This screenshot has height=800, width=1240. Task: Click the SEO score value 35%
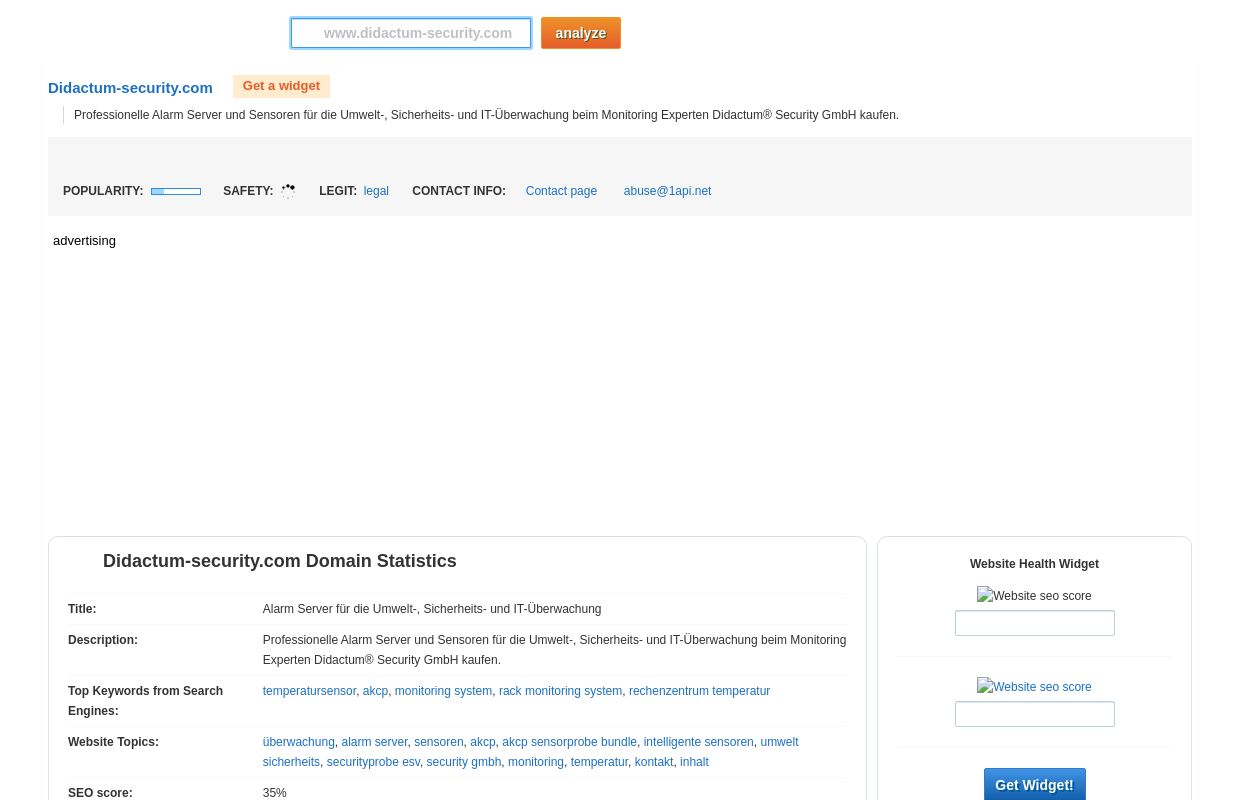[274, 793]
